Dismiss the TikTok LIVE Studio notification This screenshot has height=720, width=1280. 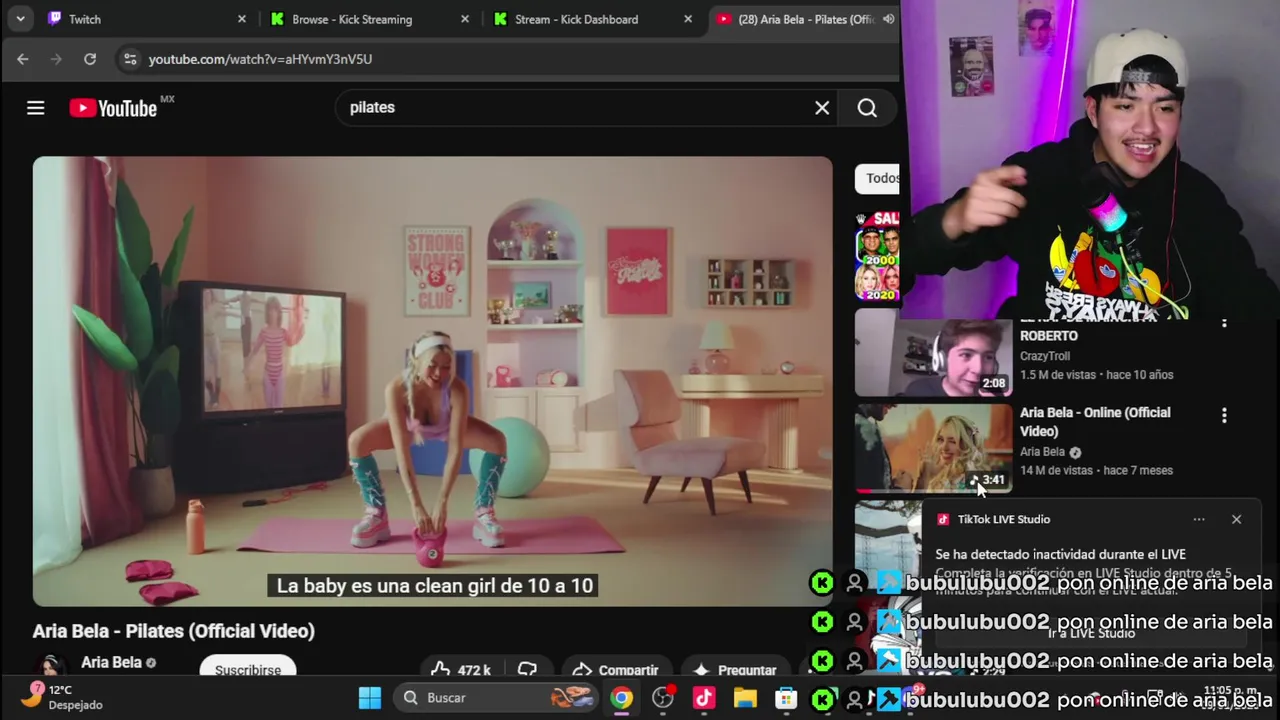tap(1236, 519)
